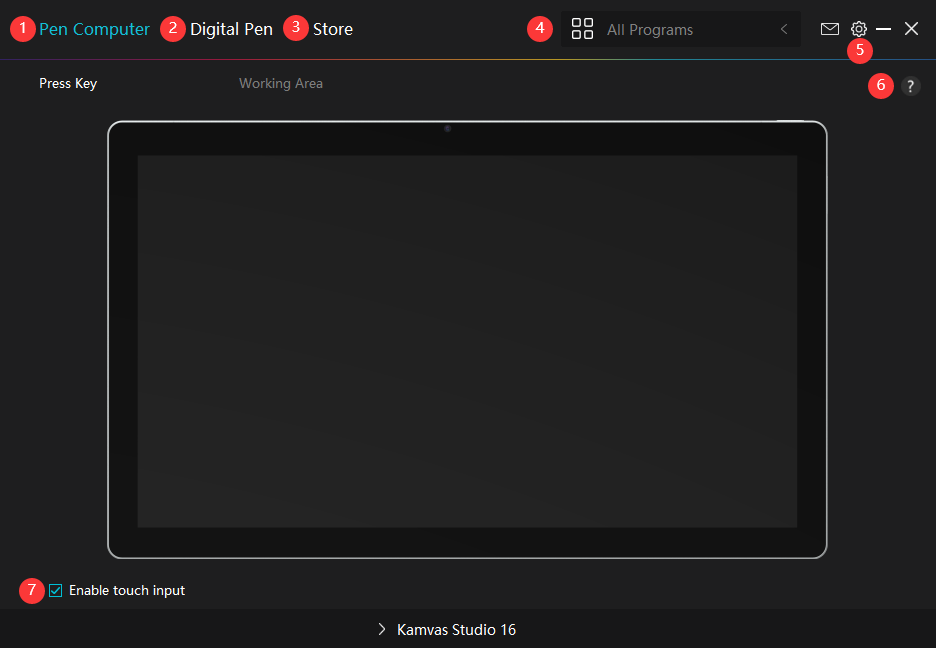
Task: Select the Press Key sub-tab
Action: (x=68, y=84)
